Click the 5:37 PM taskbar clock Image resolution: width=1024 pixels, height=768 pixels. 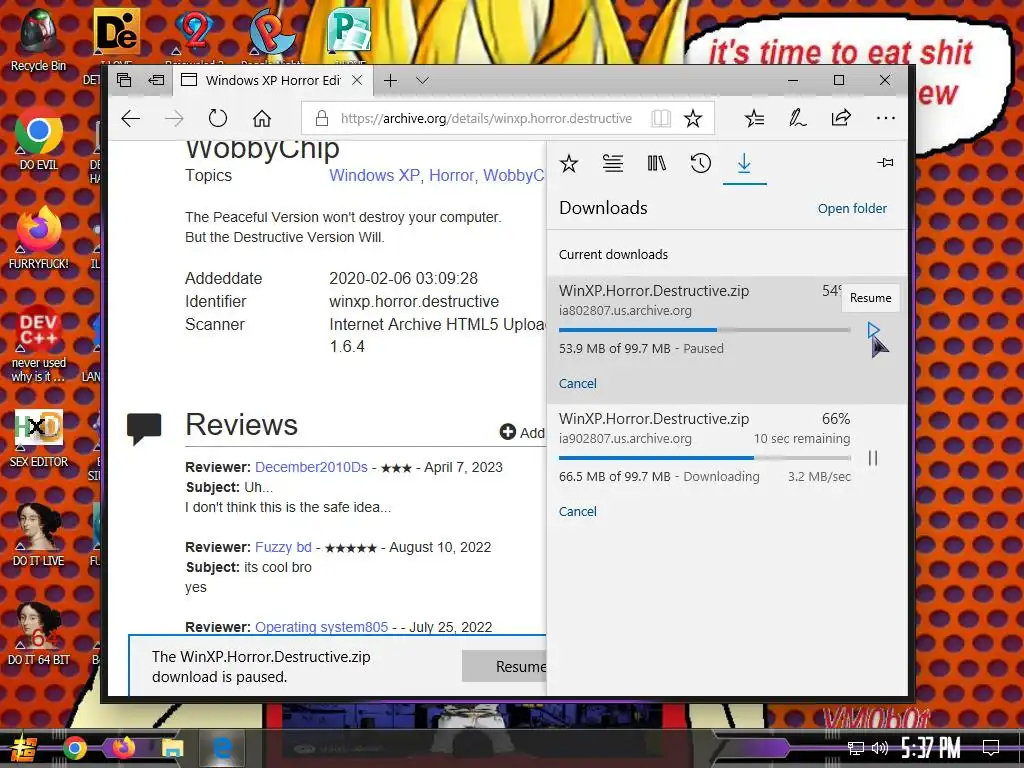point(931,748)
